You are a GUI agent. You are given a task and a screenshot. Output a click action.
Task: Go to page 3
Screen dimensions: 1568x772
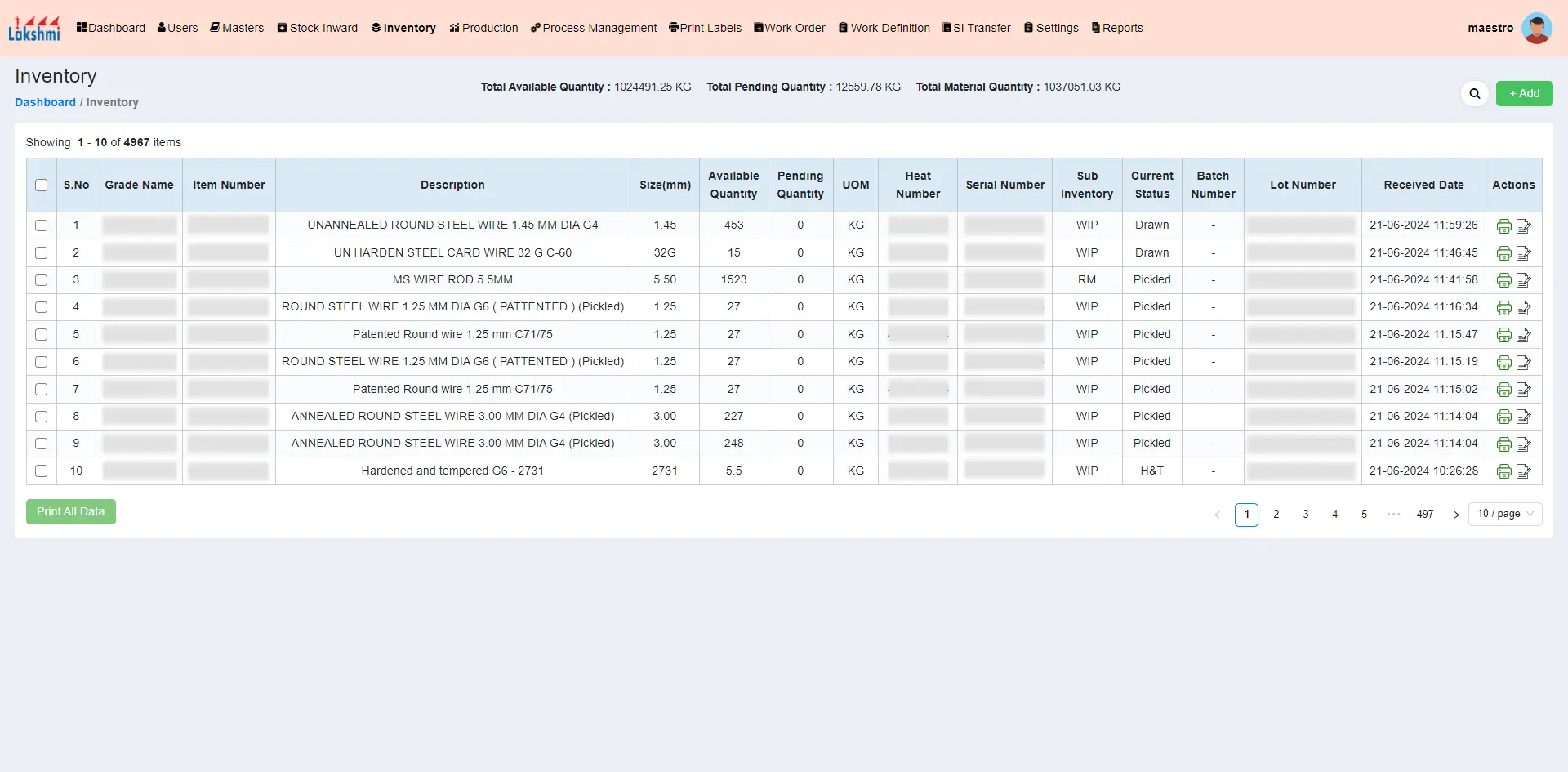pyautogui.click(x=1305, y=515)
